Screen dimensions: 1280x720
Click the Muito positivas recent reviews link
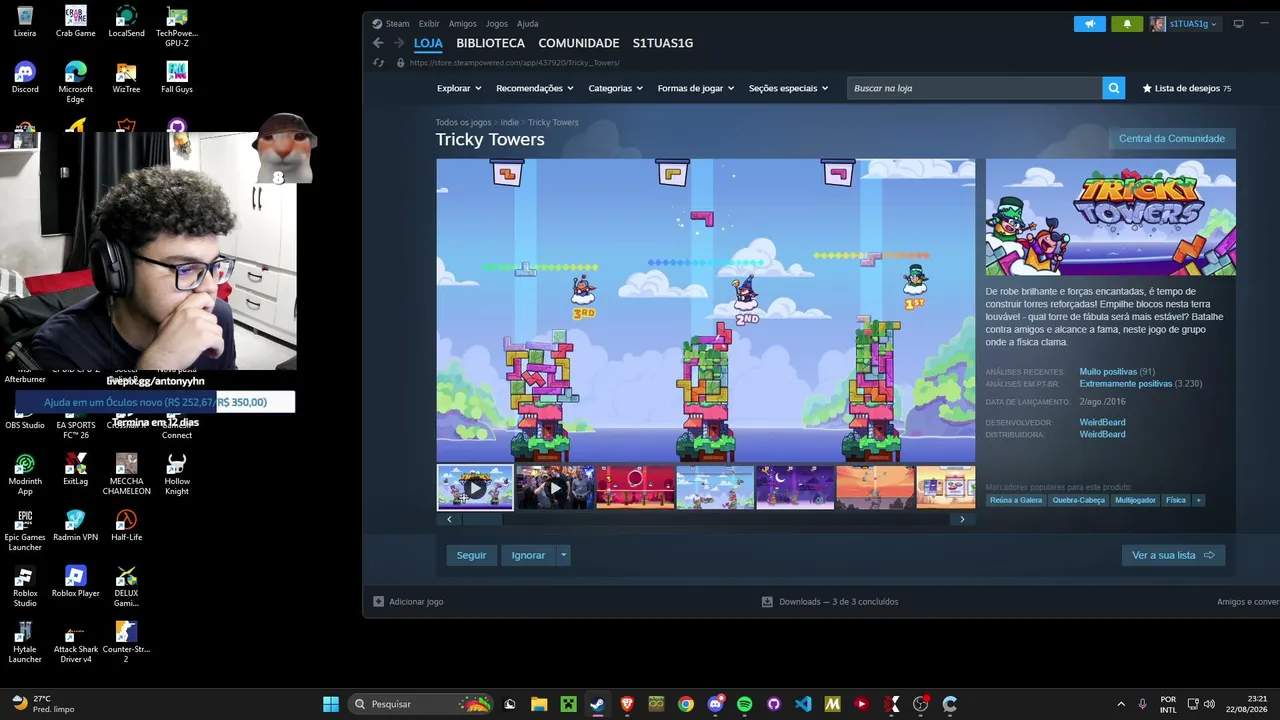(x=1108, y=372)
